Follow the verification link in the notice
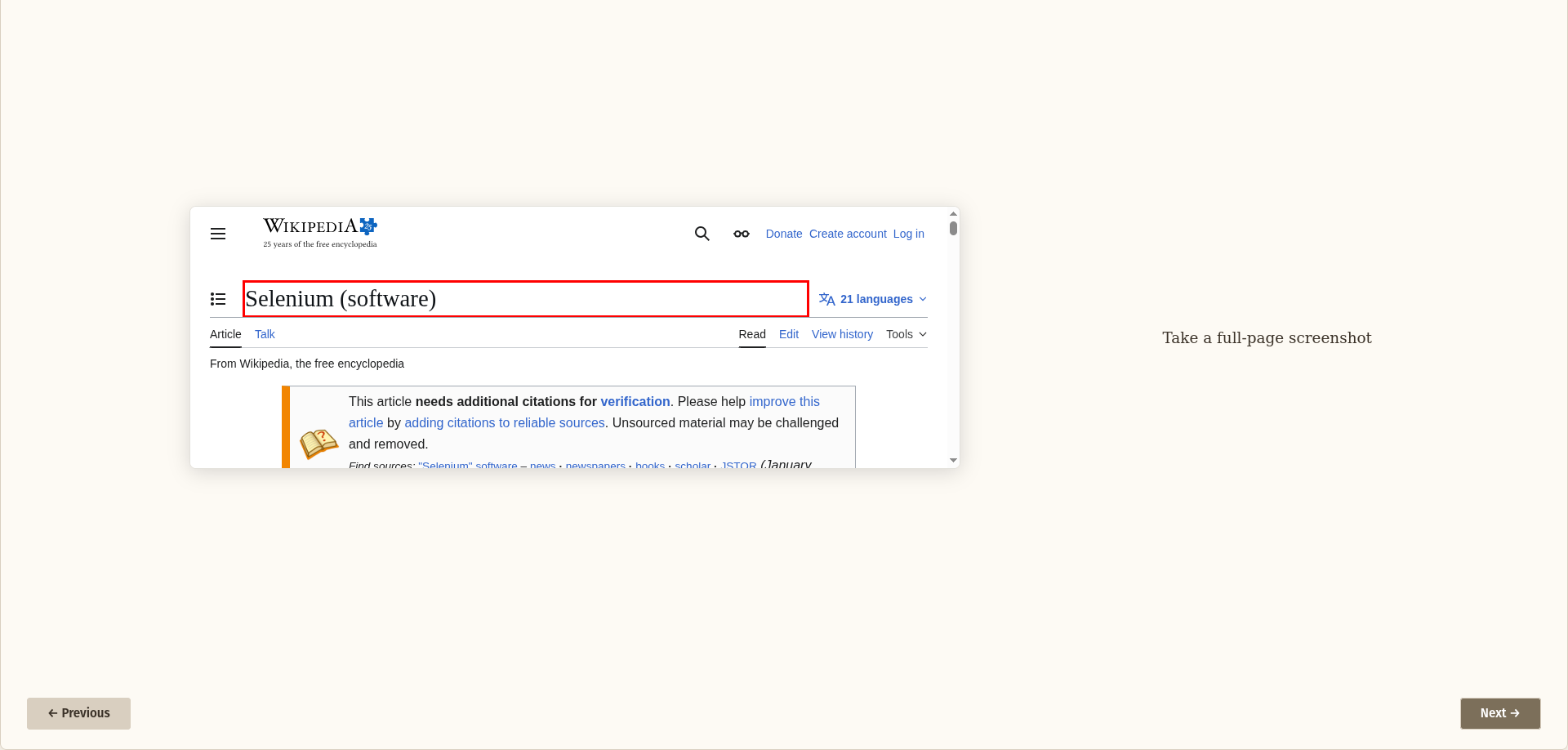Viewport: 1568px width, 750px height. pos(635,402)
